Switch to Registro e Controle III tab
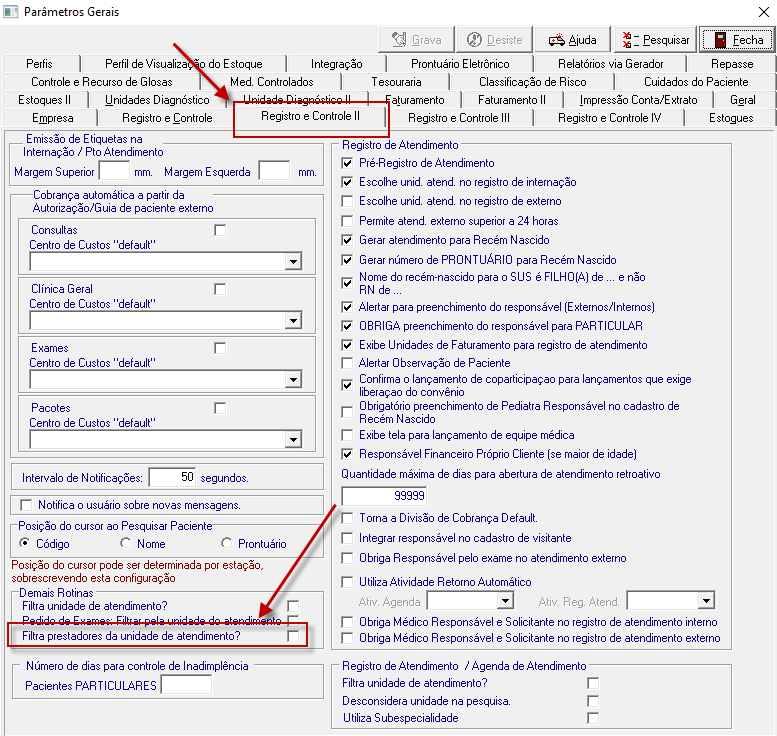777x736 pixels. click(458, 118)
